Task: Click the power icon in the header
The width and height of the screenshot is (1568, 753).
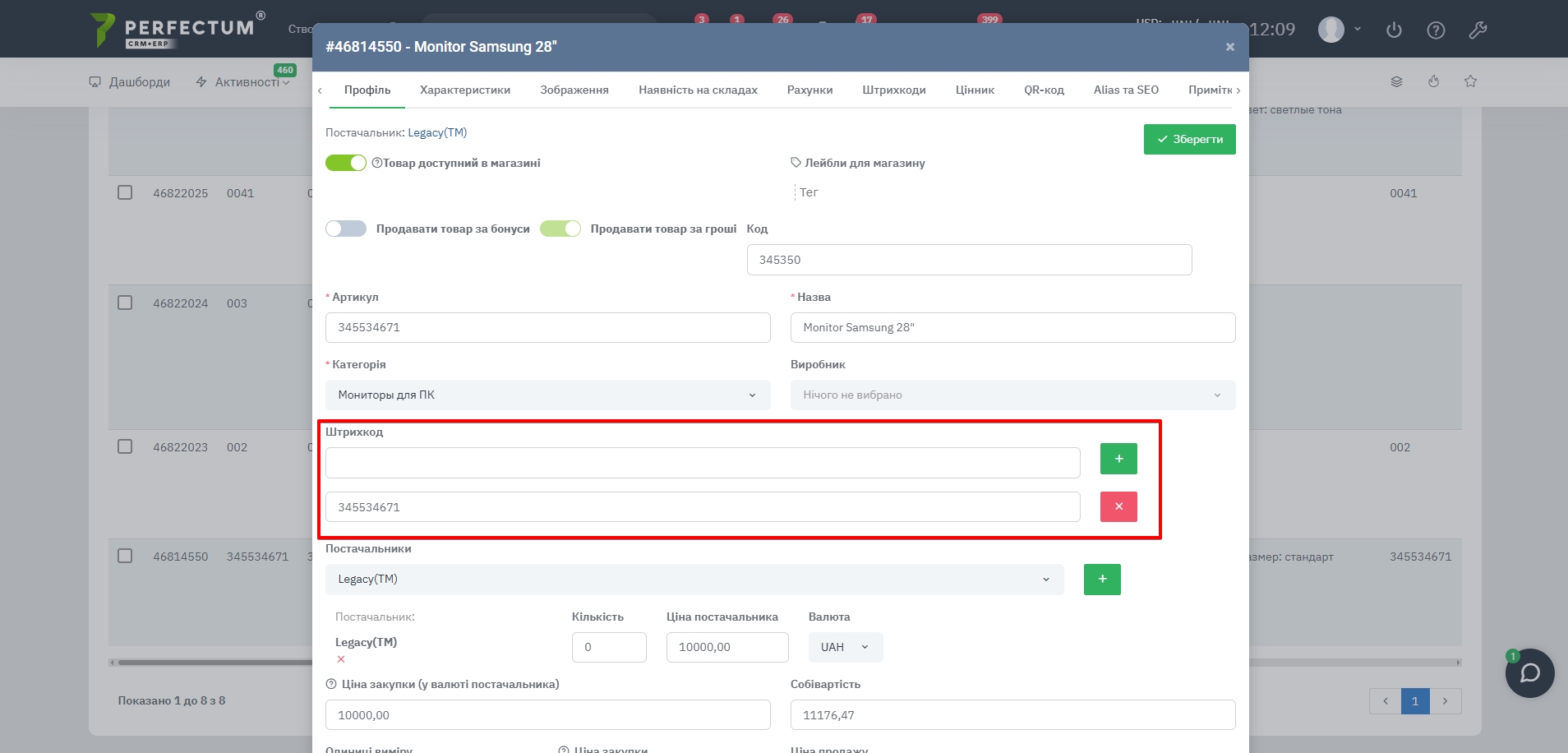Action: pos(1394,30)
